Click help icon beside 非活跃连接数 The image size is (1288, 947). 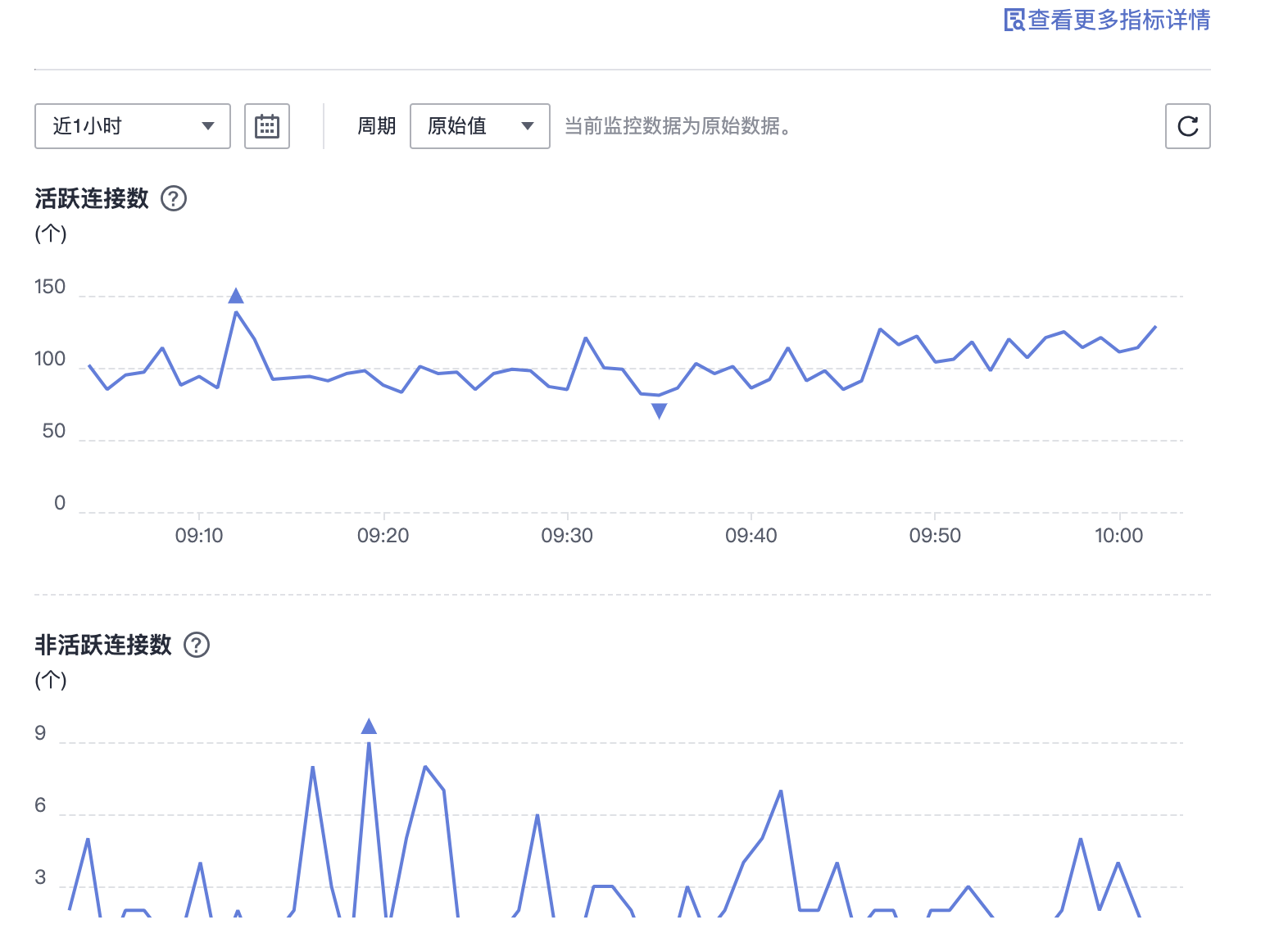click(x=197, y=645)
